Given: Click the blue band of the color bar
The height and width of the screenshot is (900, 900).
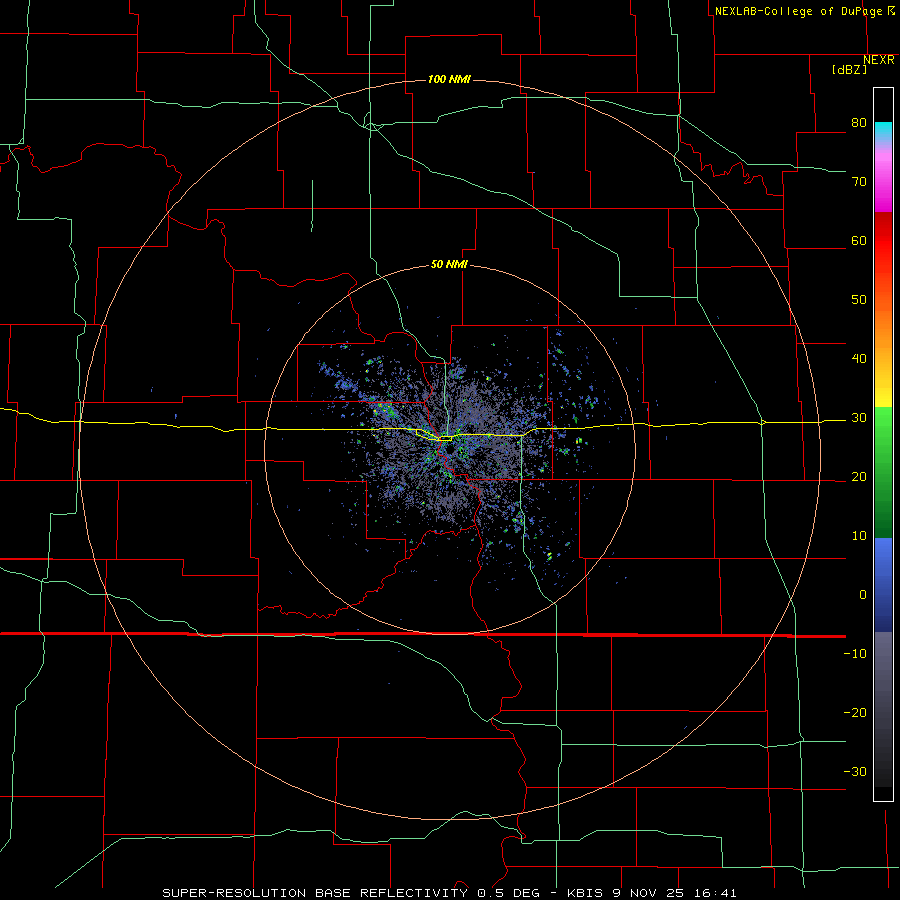Looking at the screenshot, I should tap(883, 585).
